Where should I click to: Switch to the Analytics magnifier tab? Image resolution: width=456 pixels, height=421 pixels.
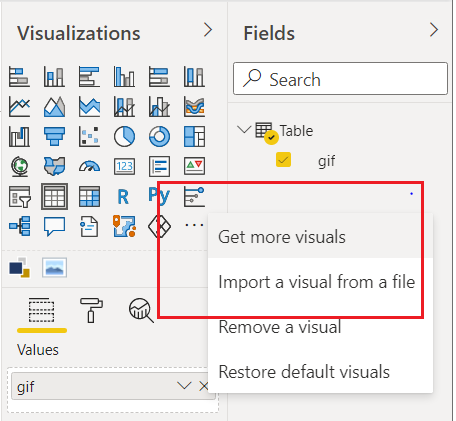141,310
